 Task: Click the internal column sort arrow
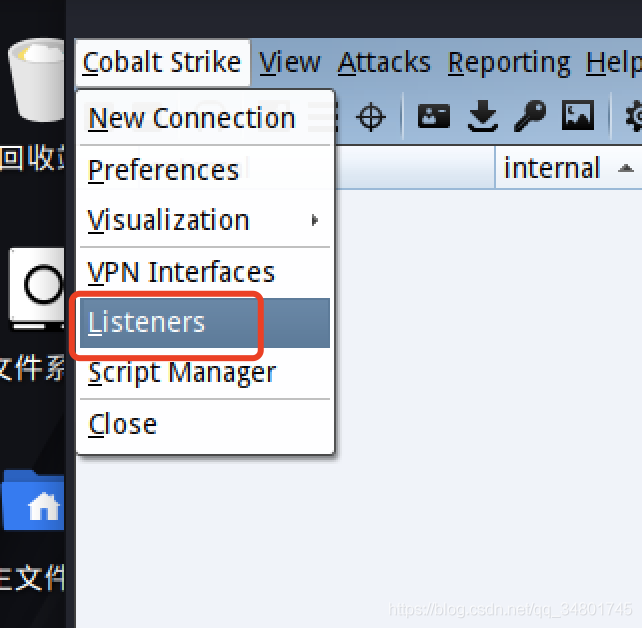(626, 168)
